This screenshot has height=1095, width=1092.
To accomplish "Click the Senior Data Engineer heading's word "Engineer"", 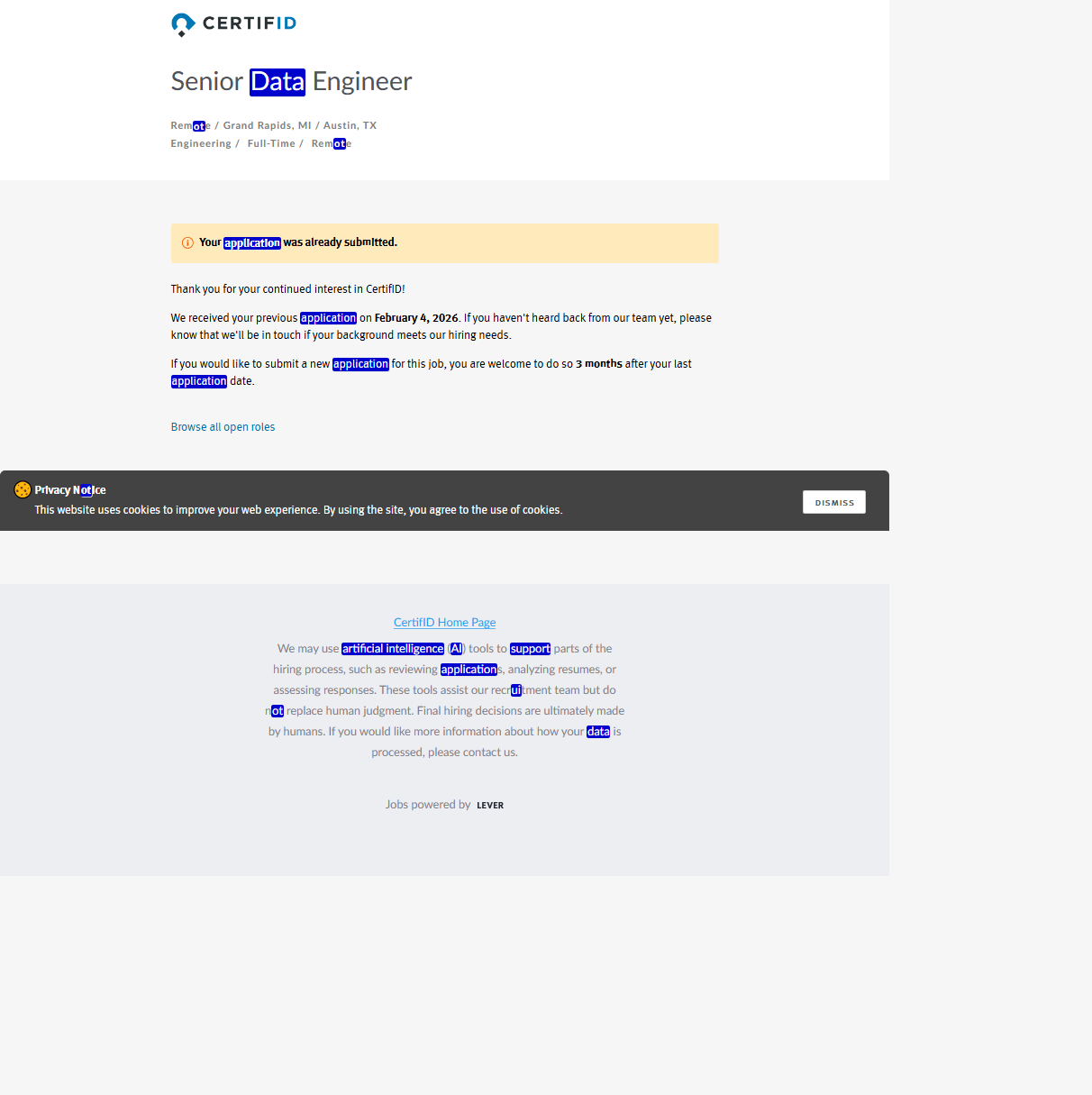I will point(361,82).
